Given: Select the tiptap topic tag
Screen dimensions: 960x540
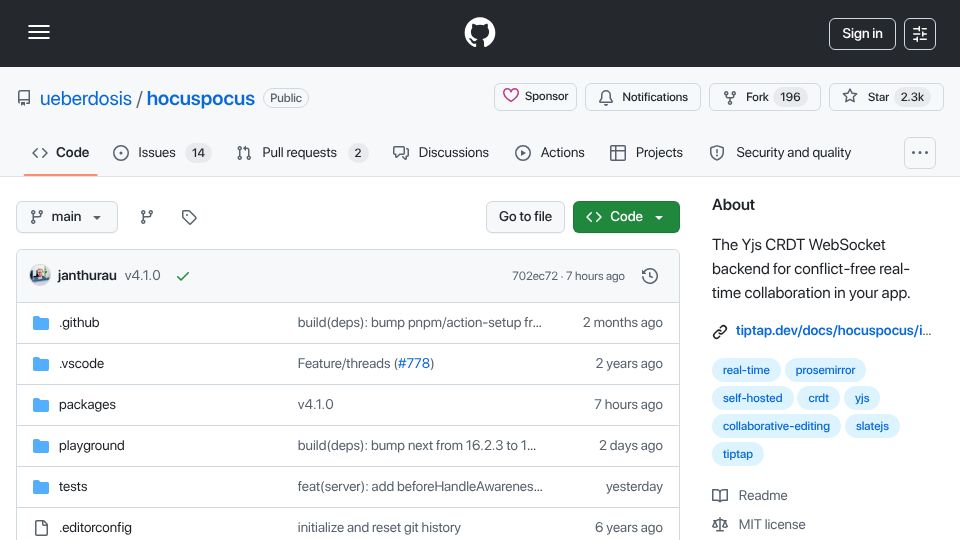Looking at the screenshot, I should [737, 454].
